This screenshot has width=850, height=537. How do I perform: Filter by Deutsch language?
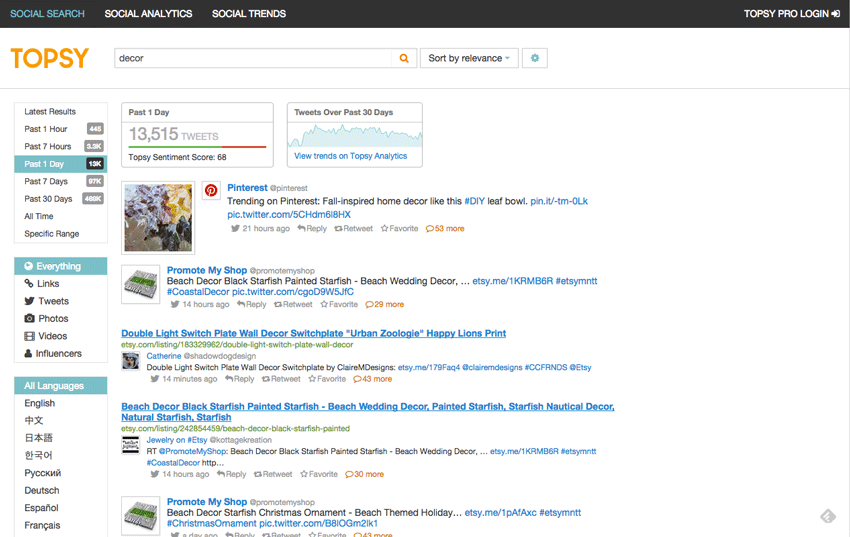(x=42, y=490)
